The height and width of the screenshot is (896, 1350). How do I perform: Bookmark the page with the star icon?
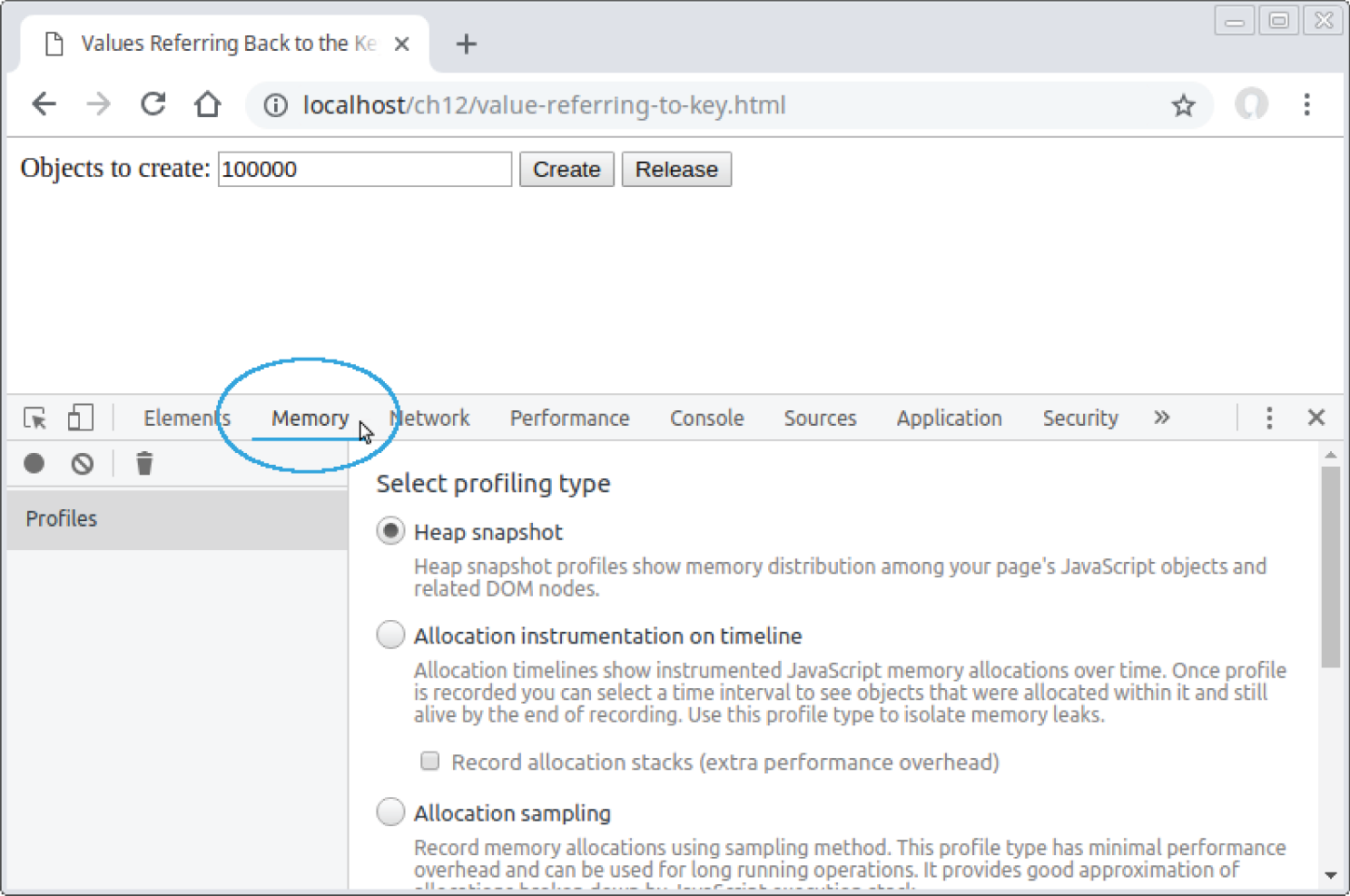click(x=1184, y=104)
